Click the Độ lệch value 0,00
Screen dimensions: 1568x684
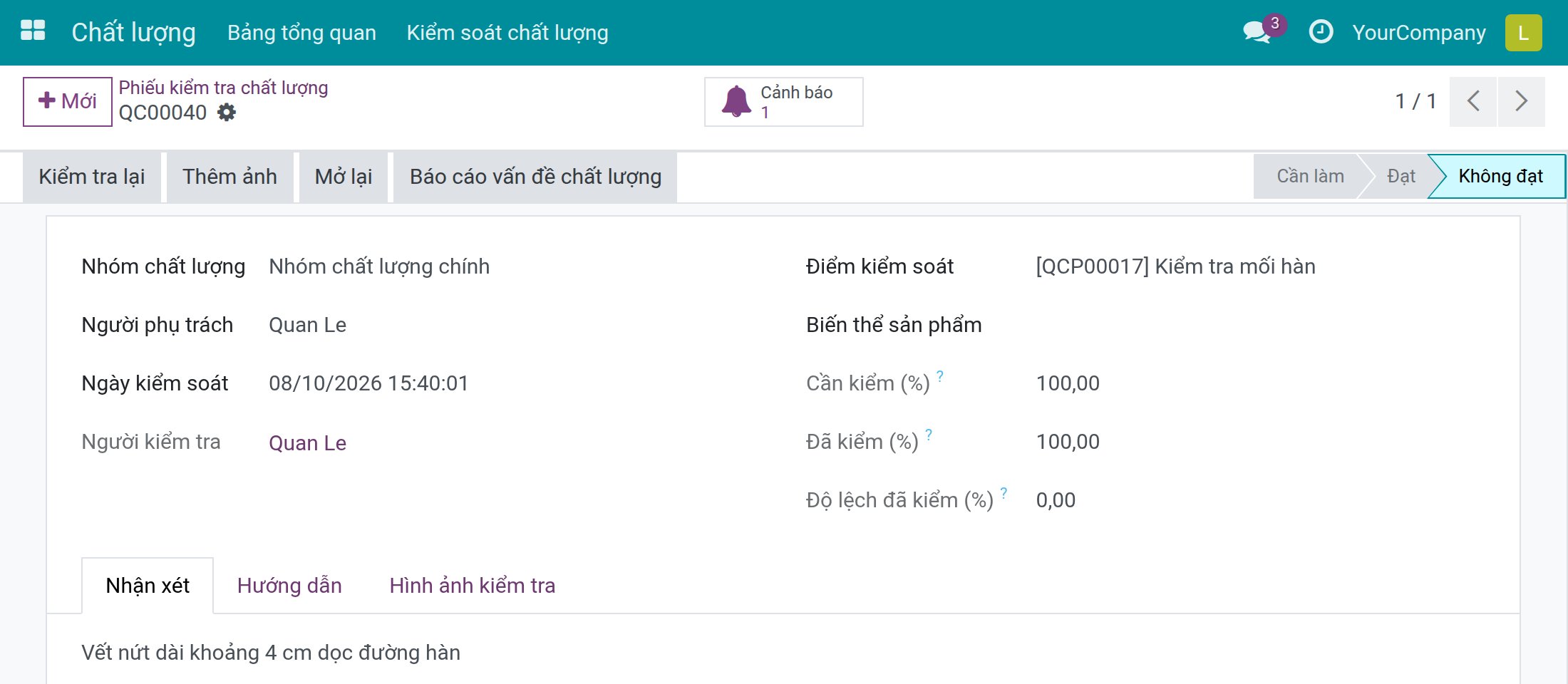(1056, 500)
